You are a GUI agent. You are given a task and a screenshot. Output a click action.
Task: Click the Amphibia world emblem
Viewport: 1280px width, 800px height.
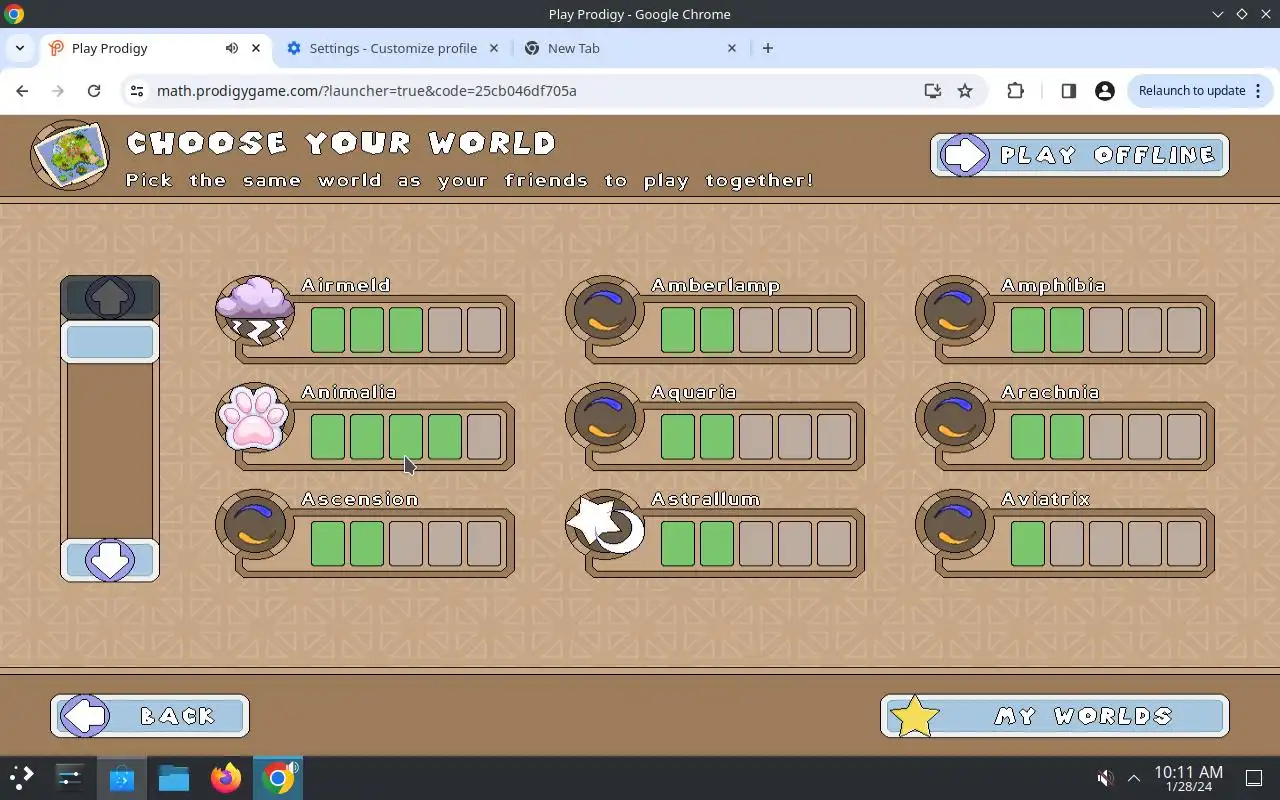pos(955,310)
